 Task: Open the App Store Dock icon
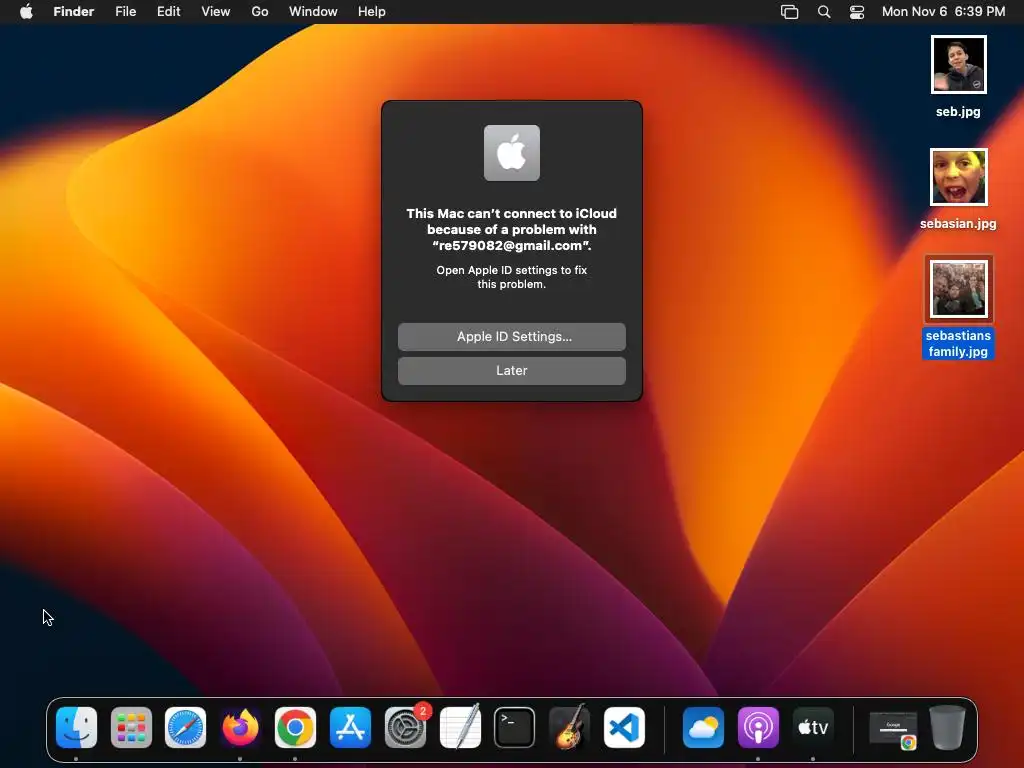[x=350, y=728]
